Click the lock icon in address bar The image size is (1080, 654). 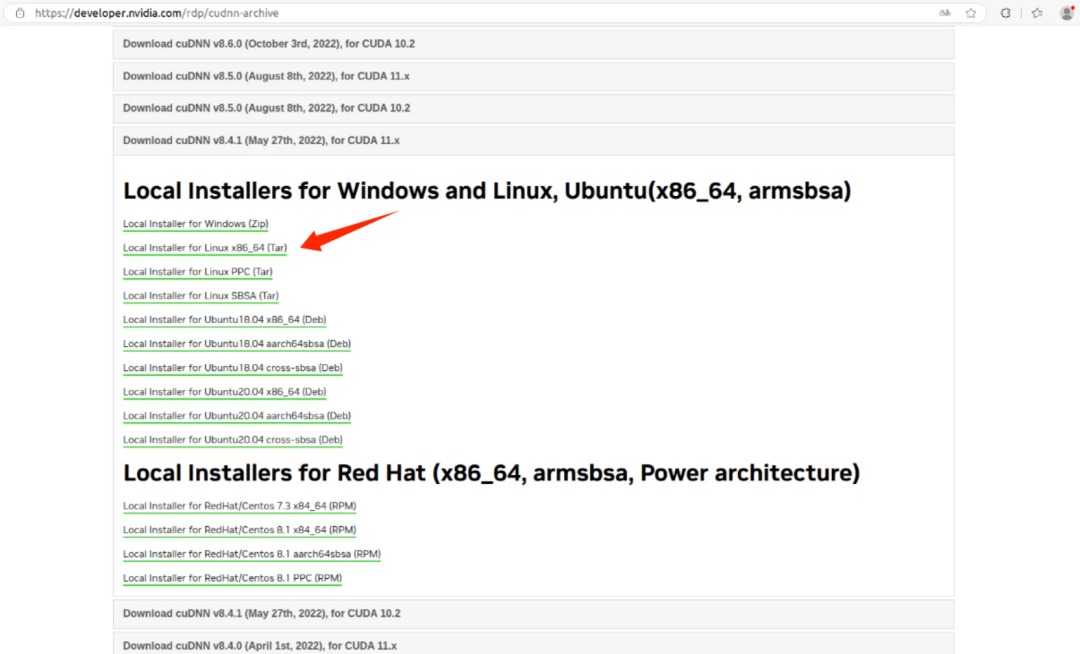(20, 13)
